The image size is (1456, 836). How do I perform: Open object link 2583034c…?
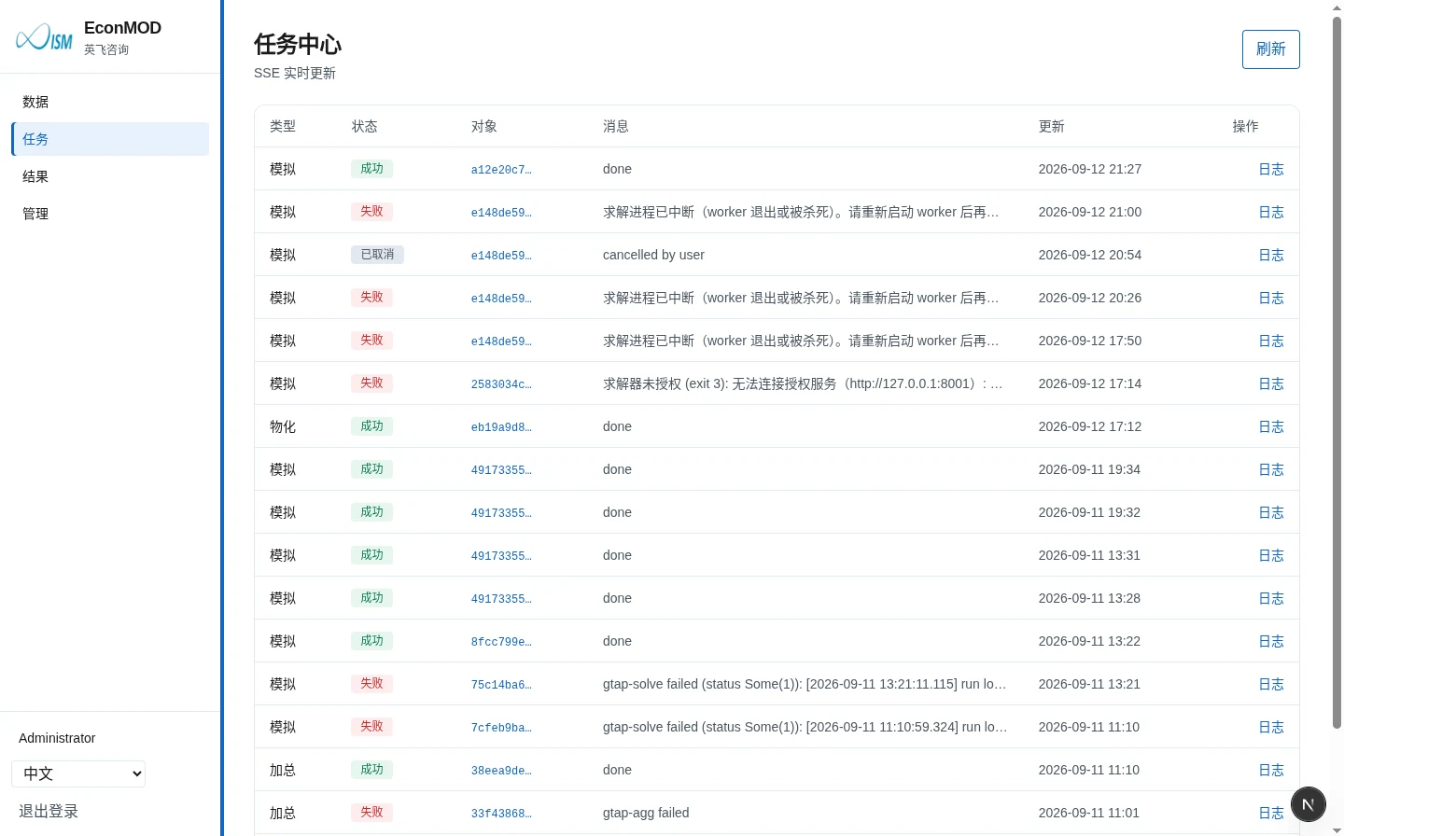(501, 384)
